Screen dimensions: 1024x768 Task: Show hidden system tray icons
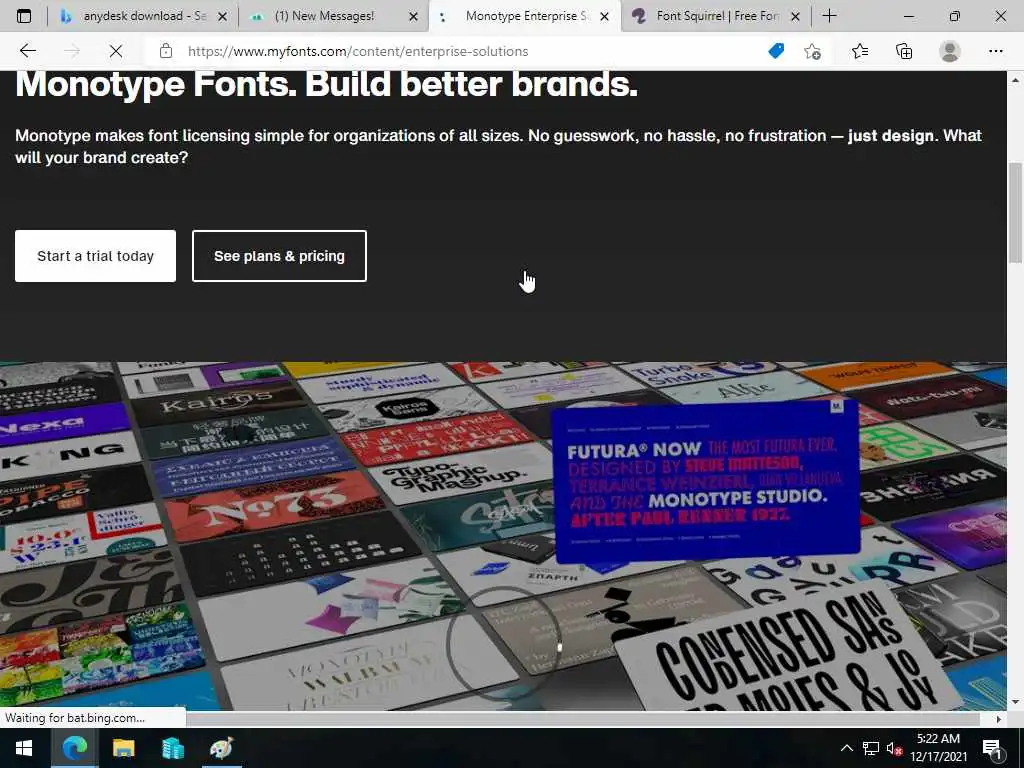(x=846, y=748)
